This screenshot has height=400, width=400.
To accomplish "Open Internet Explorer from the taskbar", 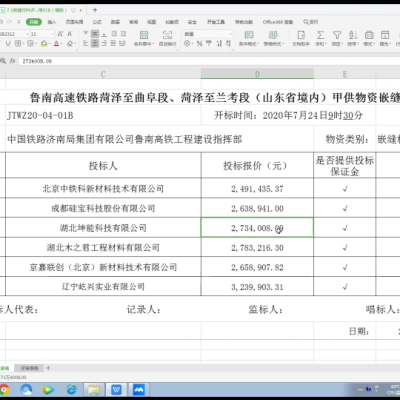I will tap(71, 389).
